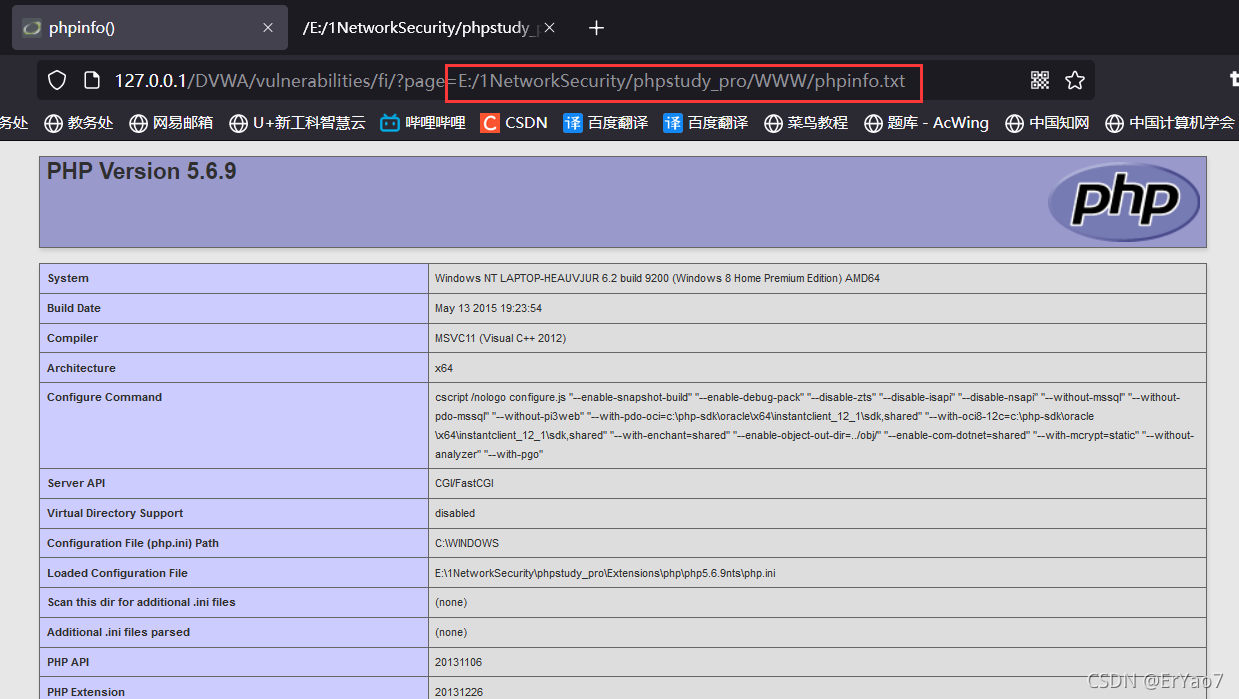Image resolution: width=1239 pixels, height=699 pixels.
Task: Click the Virtual Directory Support label
Action: (115, 513)
